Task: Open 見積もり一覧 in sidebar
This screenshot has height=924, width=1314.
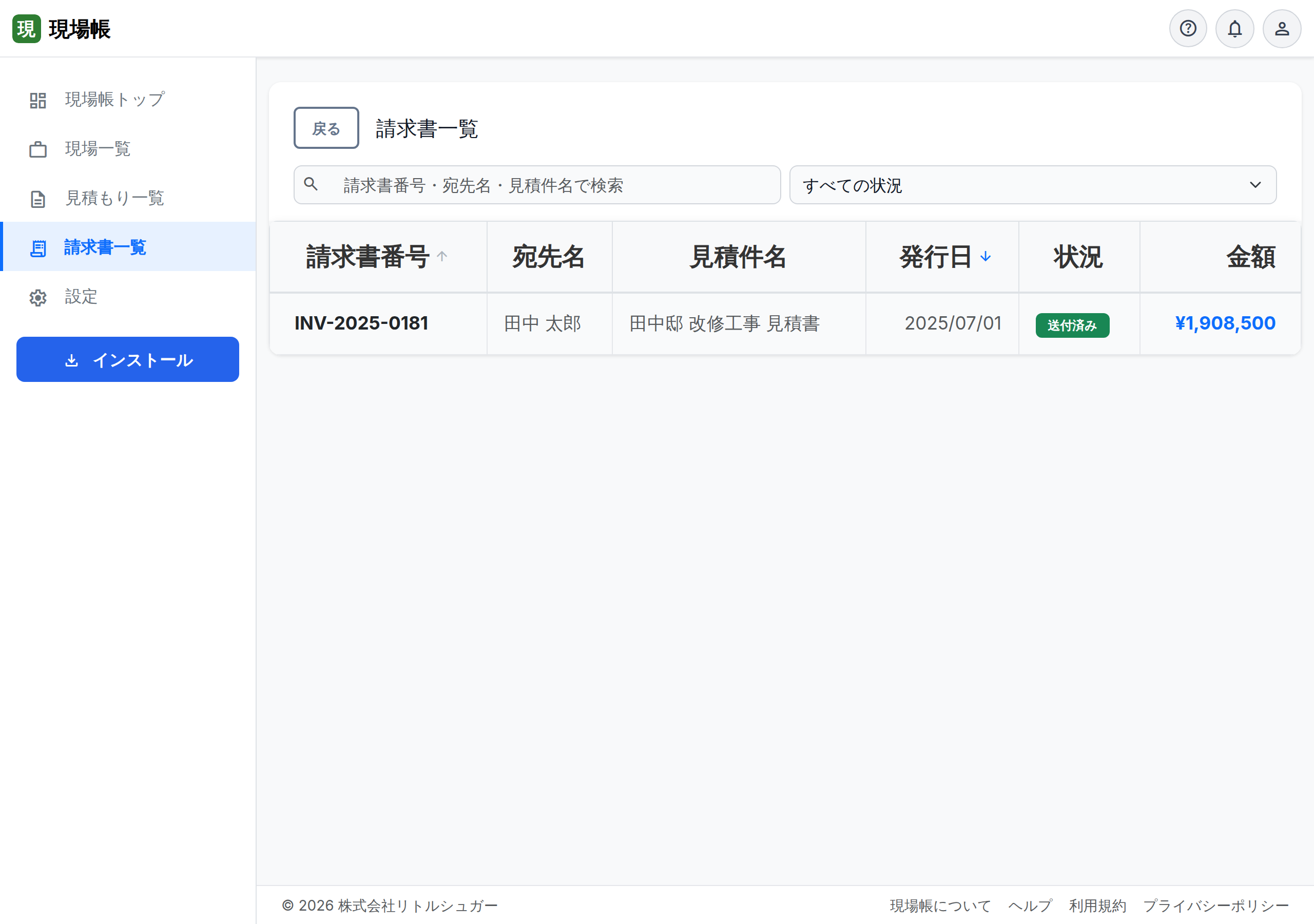Action: pos(128,199)
